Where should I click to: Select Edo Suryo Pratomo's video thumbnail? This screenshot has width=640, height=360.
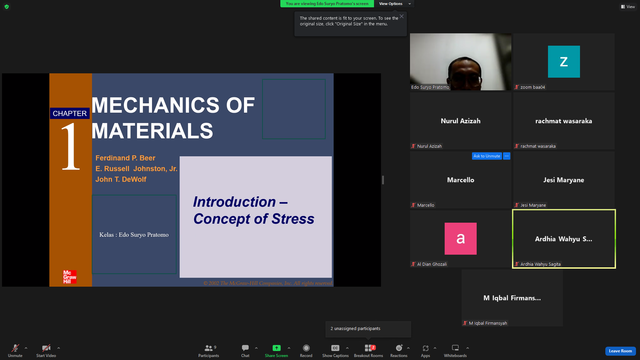click(x=460, y=62)
